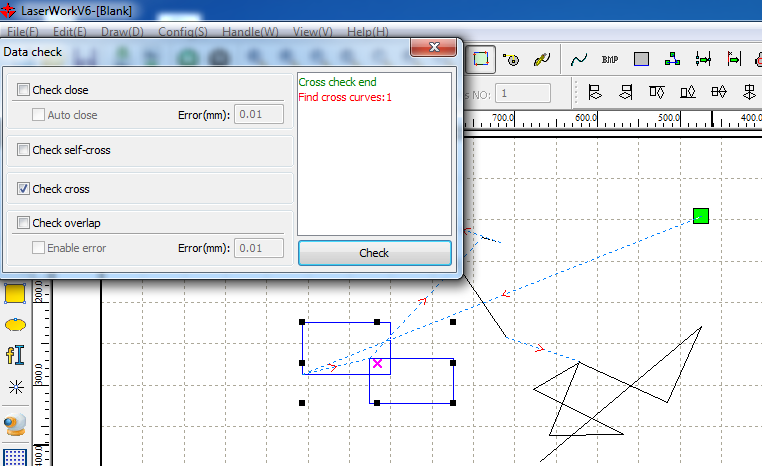Open the Draw(D) menu
This screenshot has height=466, width=762.
coord(122,32)
